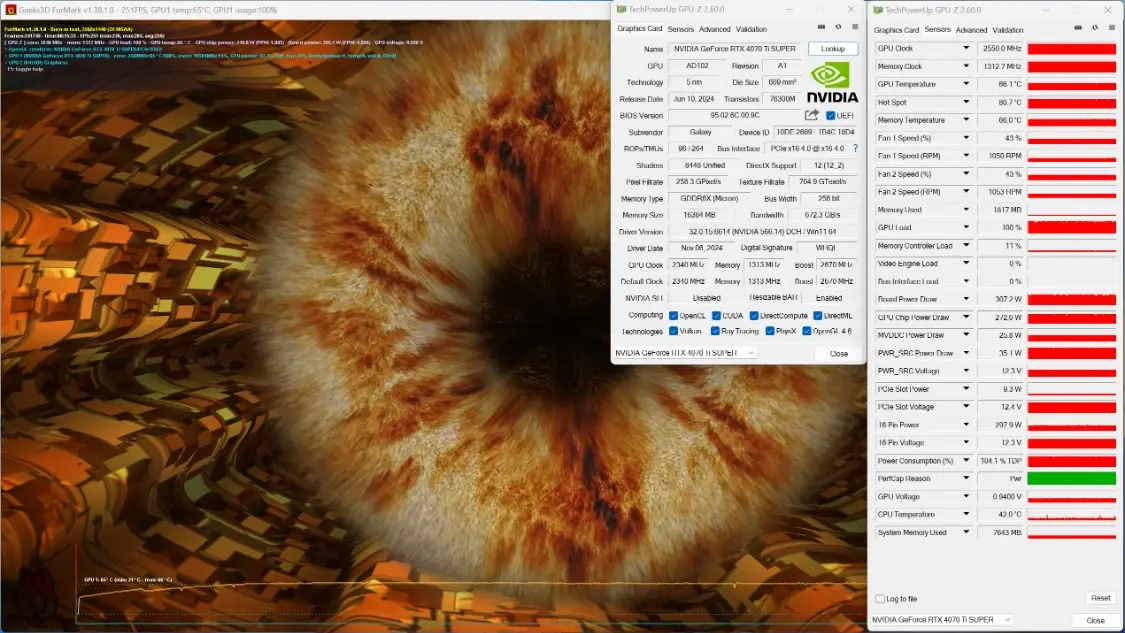Click the BIOS share/export icon
The width and height of the screenshot is (1125, 633).
[811, 115]
